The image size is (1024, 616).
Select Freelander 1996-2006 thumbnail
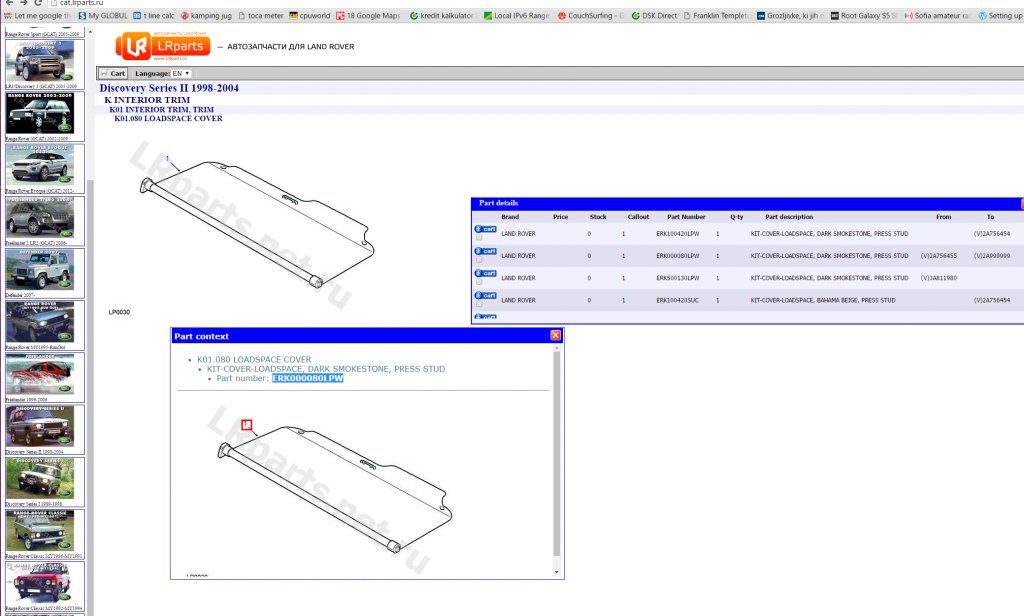[44, 378]
